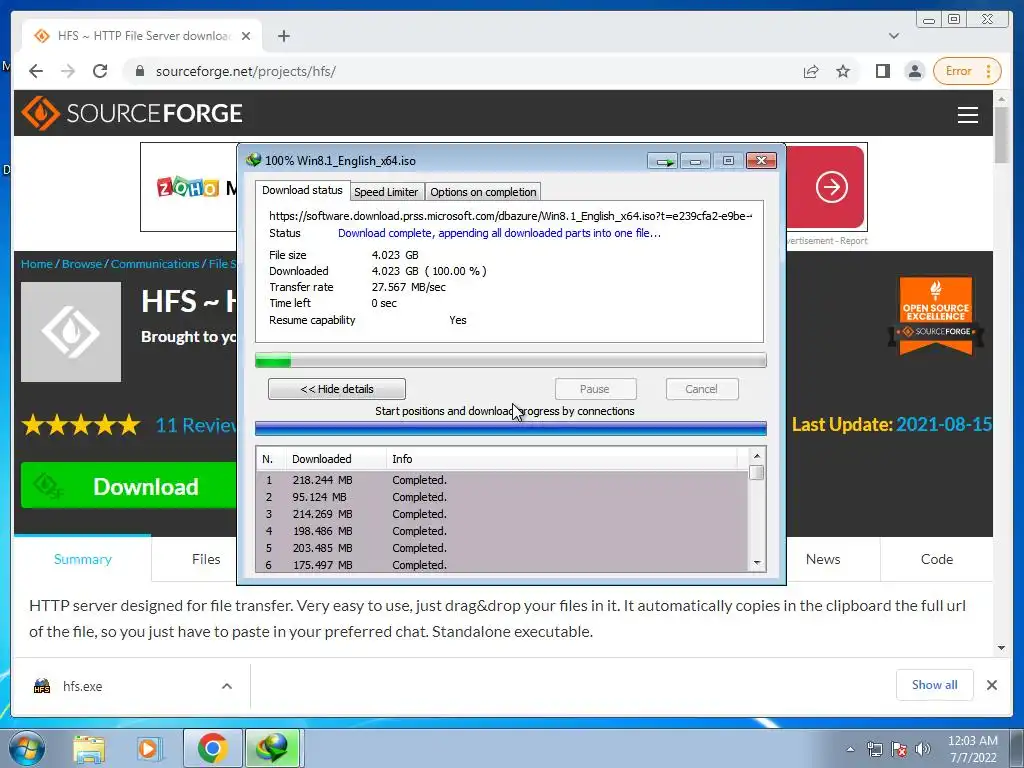This screenshot has width=1024, height=768.
Task: Click the Open Source Excellence badge
Action: coord(936,316)
